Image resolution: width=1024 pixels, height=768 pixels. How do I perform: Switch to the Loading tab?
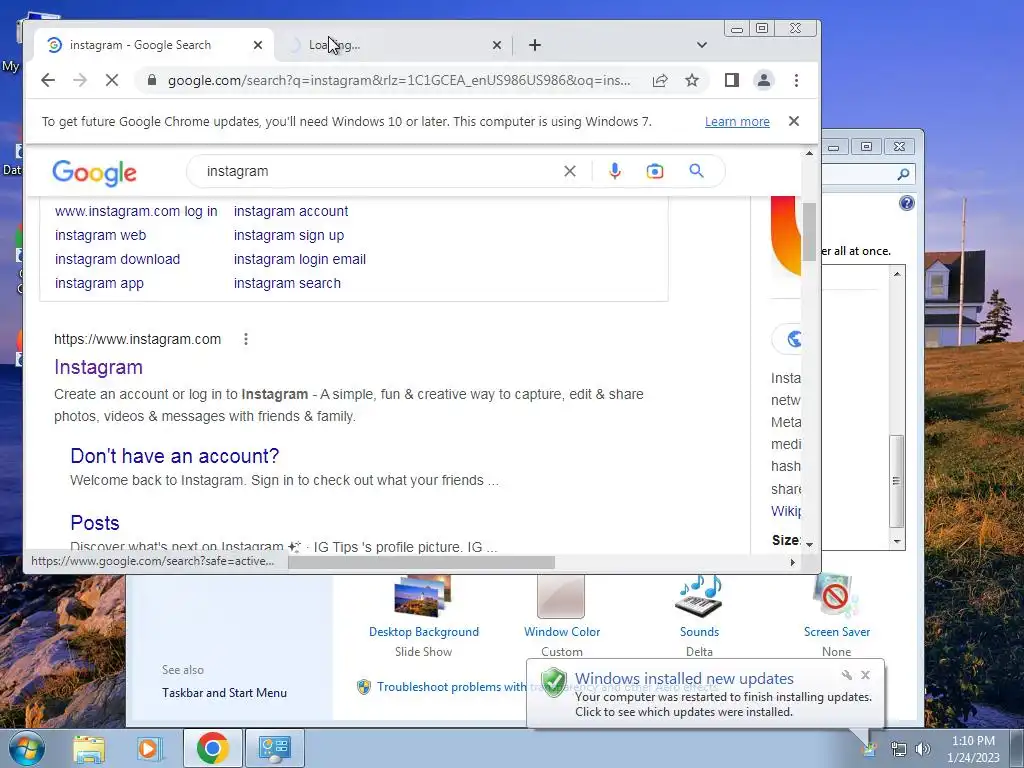click(392, 45)
